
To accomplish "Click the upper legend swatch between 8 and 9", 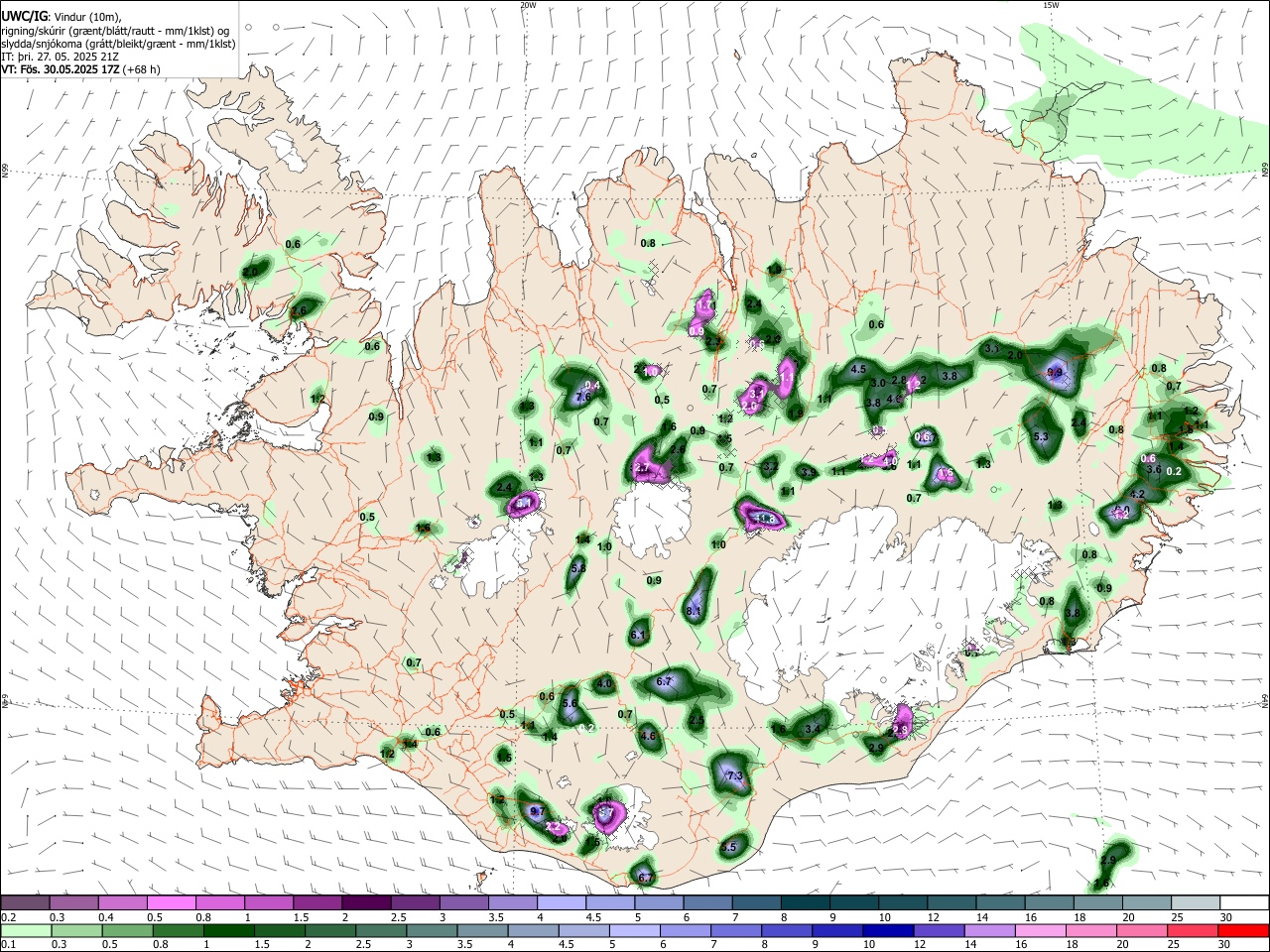I will click(805, 902).
